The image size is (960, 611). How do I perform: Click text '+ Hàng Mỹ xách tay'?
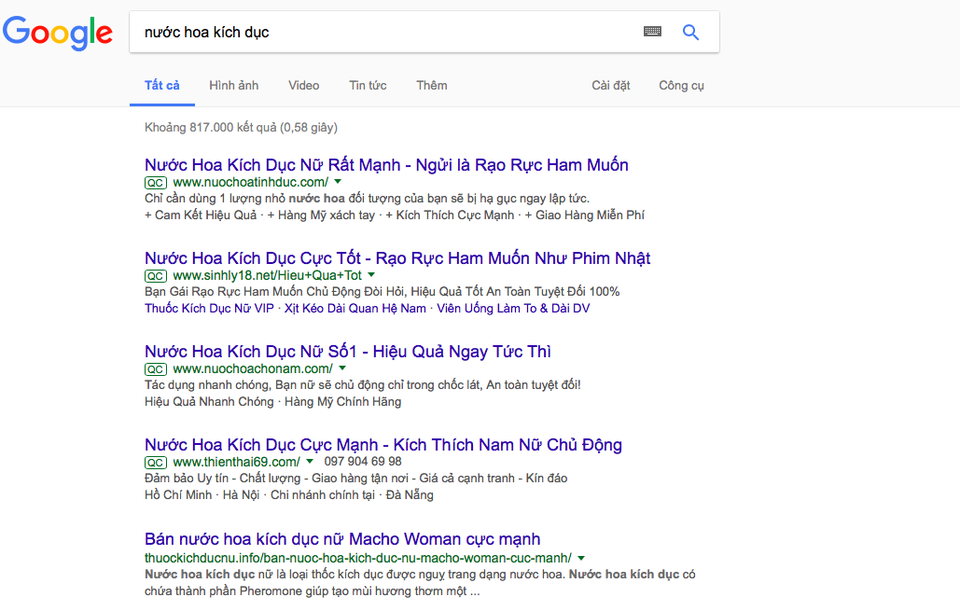(x=321, y=215)
